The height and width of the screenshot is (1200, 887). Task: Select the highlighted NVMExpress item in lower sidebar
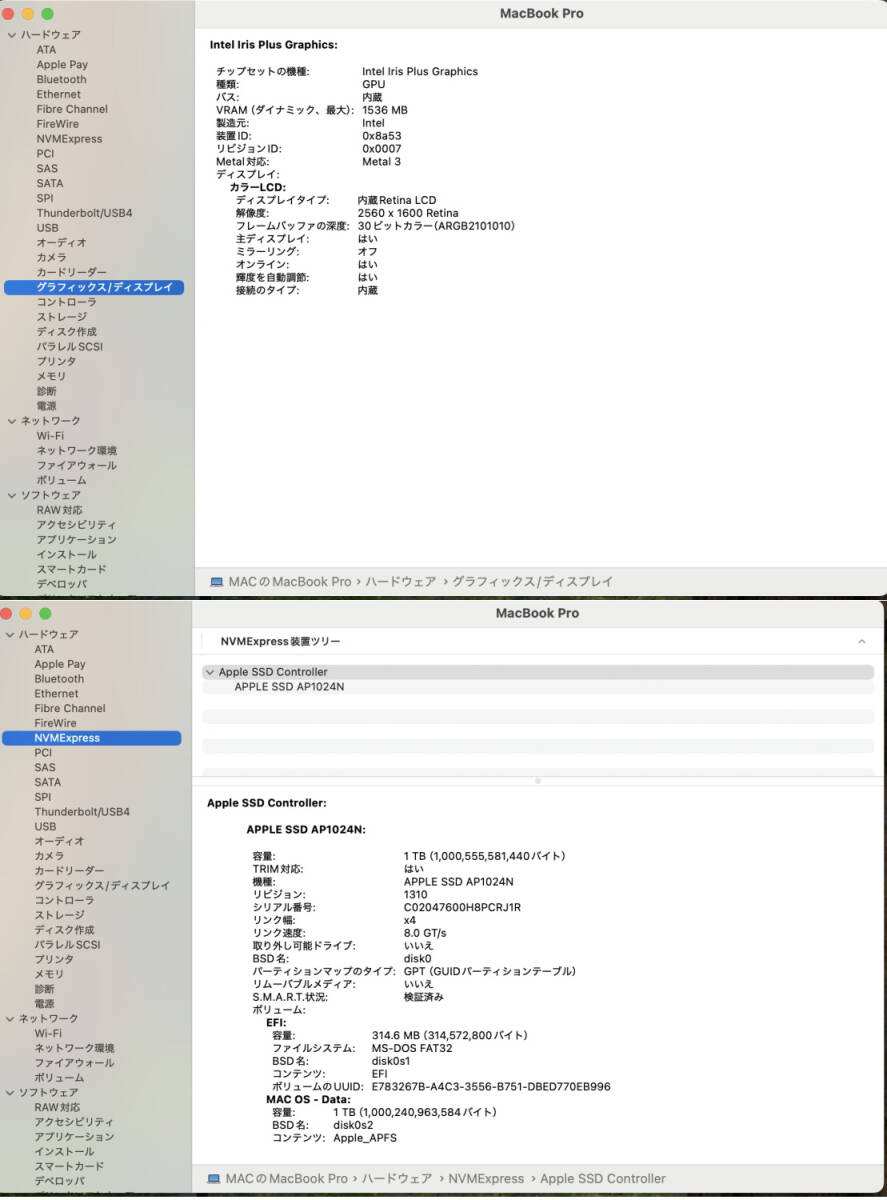coord(92,738)
